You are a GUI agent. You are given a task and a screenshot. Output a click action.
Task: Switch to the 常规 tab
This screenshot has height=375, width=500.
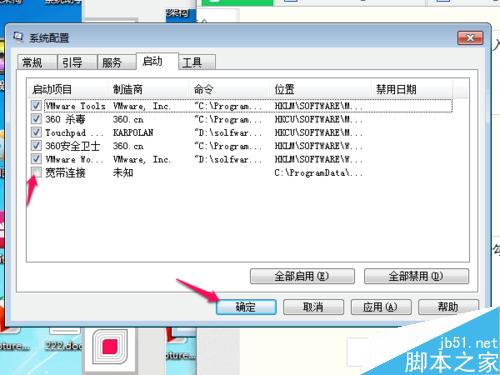pos(37,62)
